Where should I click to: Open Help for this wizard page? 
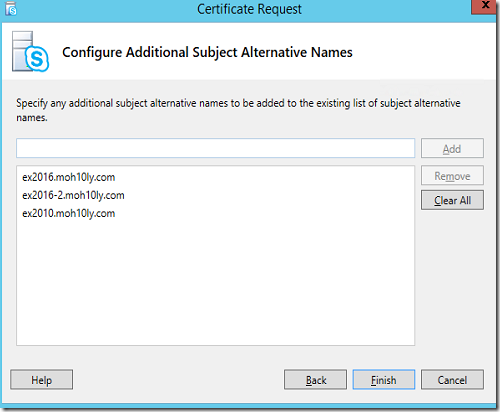point(42,380)
